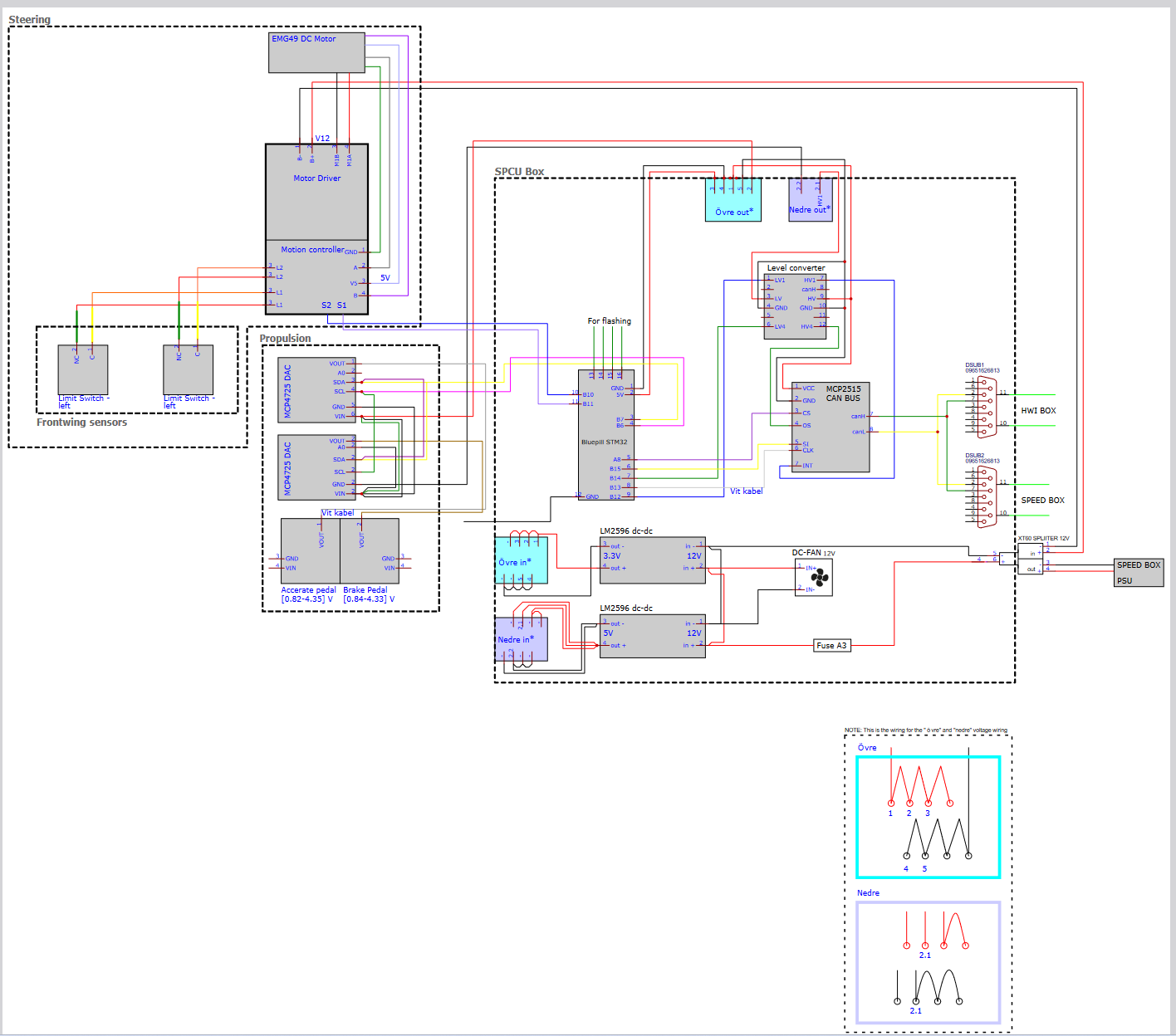The image size is (1176, 1036).
Task: Click the [0.84-4.33] V range text
Action: click(369, 599)
